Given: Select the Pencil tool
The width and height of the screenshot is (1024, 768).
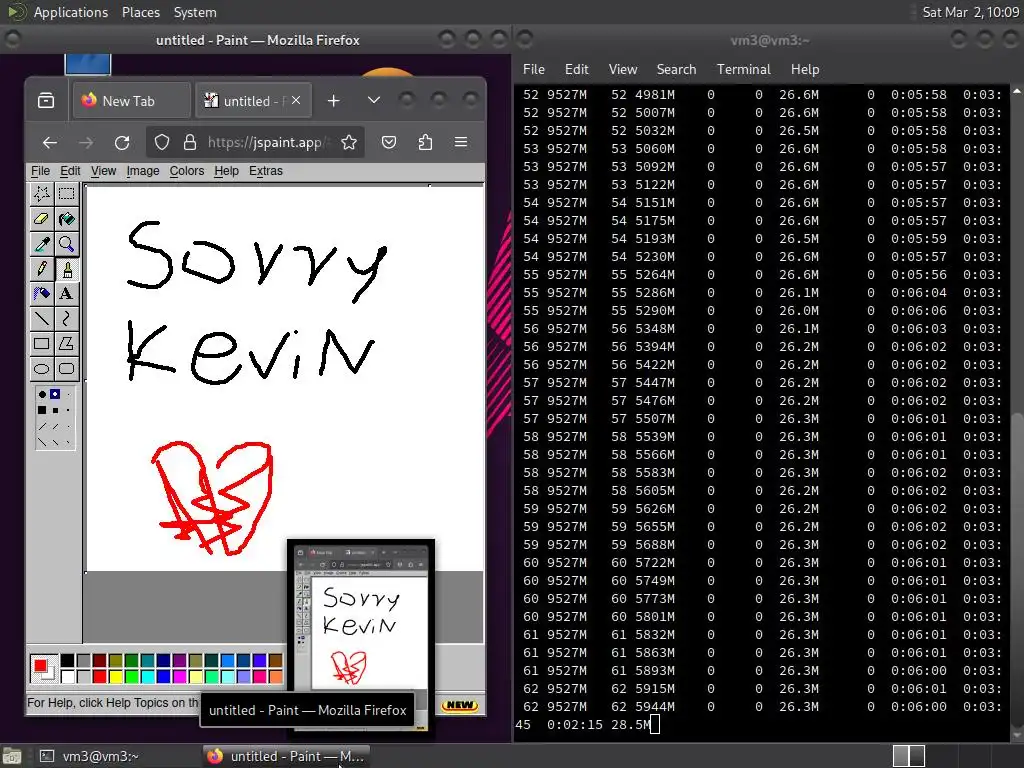Looking at the screenshot, I should [x=42, y=269].
